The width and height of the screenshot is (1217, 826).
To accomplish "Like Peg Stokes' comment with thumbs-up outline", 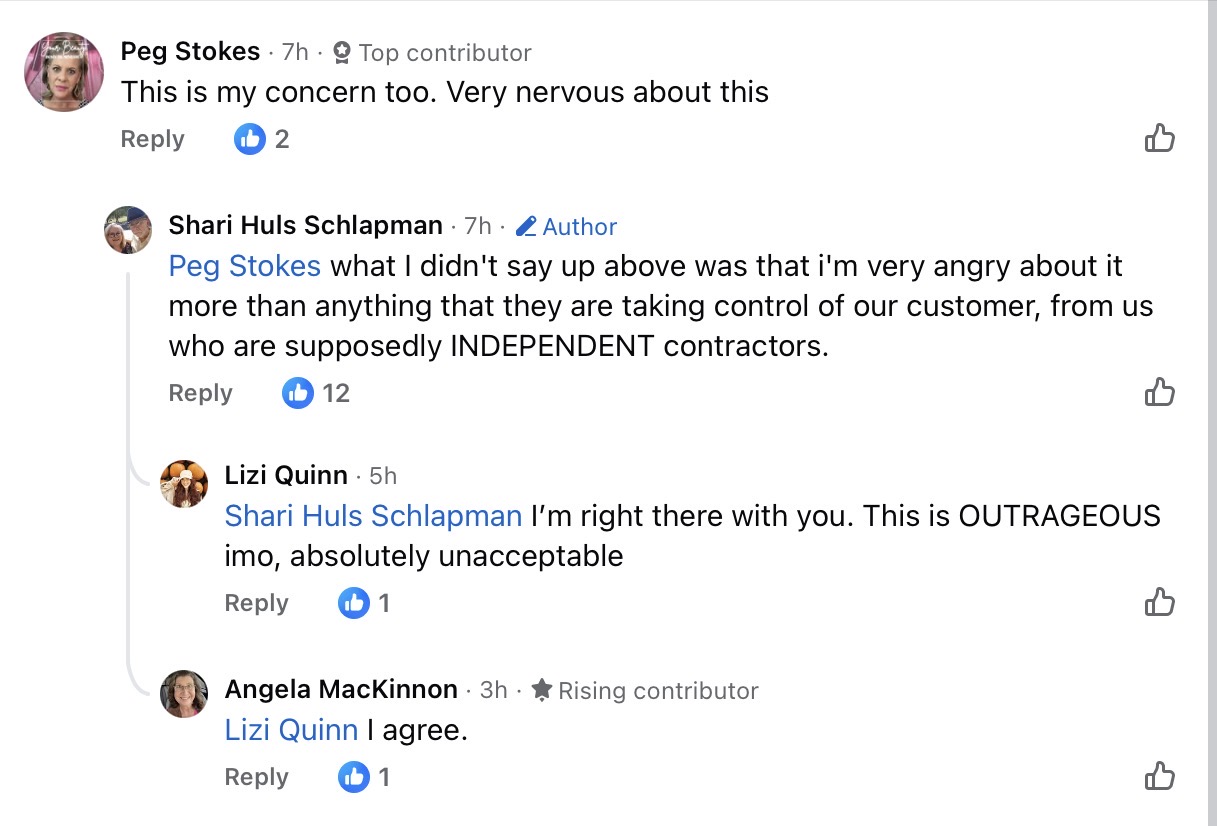I will pyautogui.click(x=1159, y=138).
